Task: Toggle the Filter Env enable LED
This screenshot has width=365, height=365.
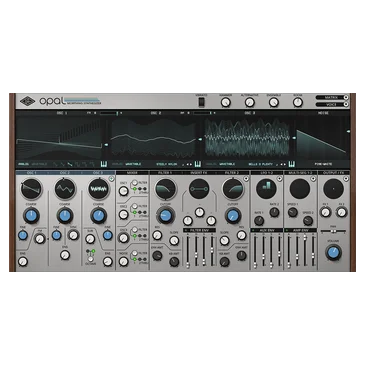Action: 186,230
